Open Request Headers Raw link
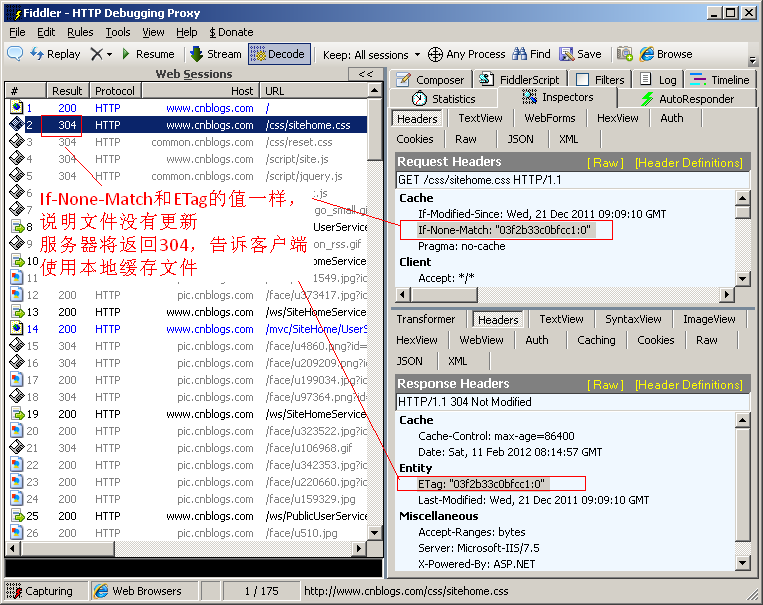 click(x=605, y=163)
